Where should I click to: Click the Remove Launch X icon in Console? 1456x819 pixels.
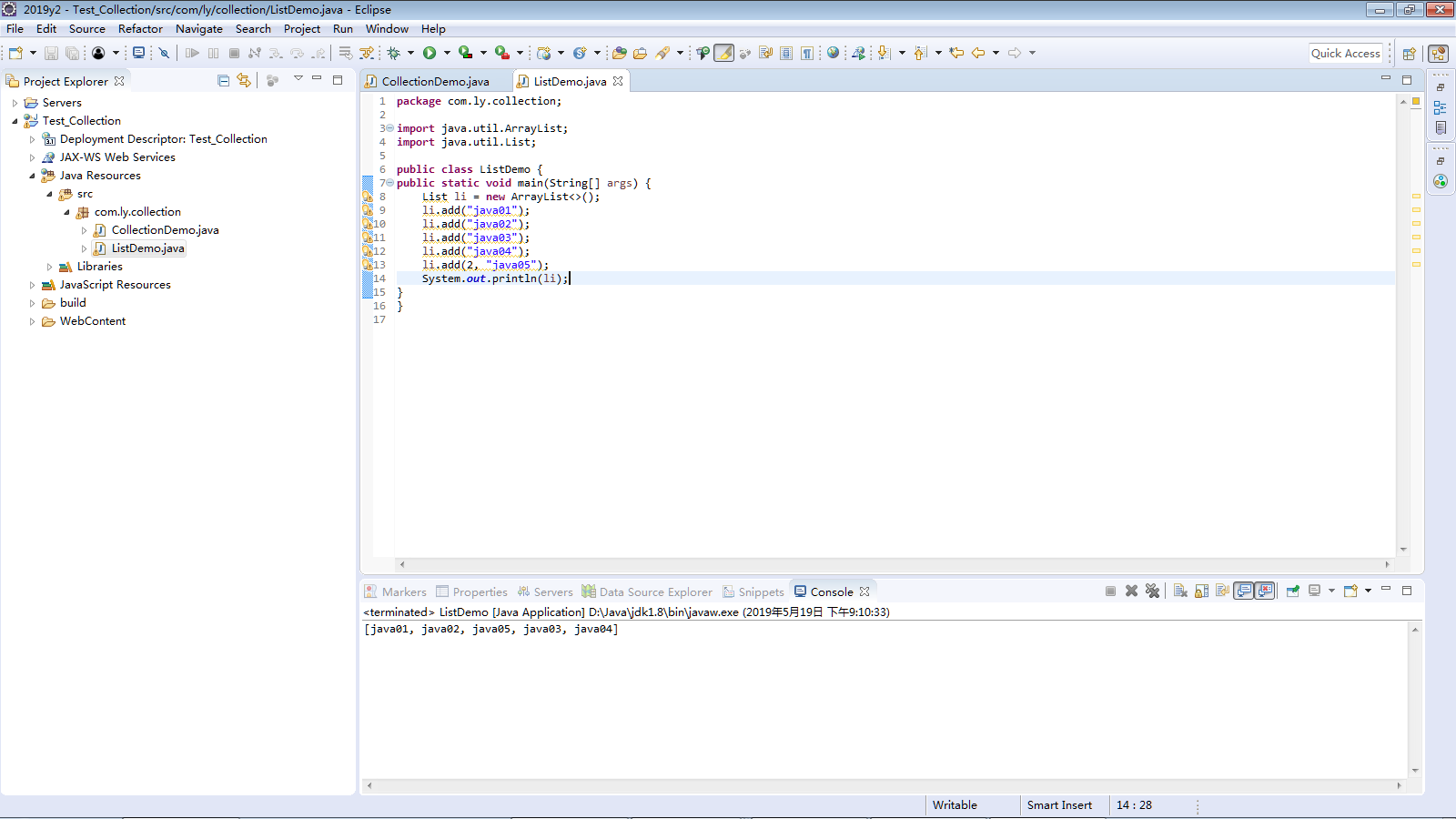(x=1131, y=591)
